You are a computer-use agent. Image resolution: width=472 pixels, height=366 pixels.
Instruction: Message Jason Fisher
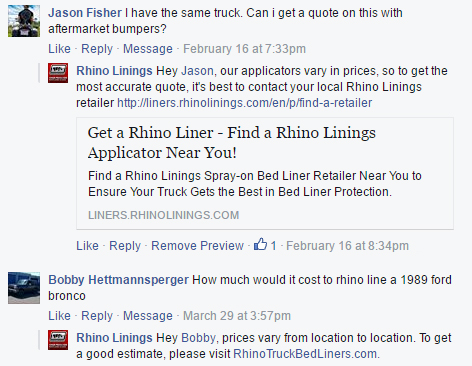tap(148, 49)
